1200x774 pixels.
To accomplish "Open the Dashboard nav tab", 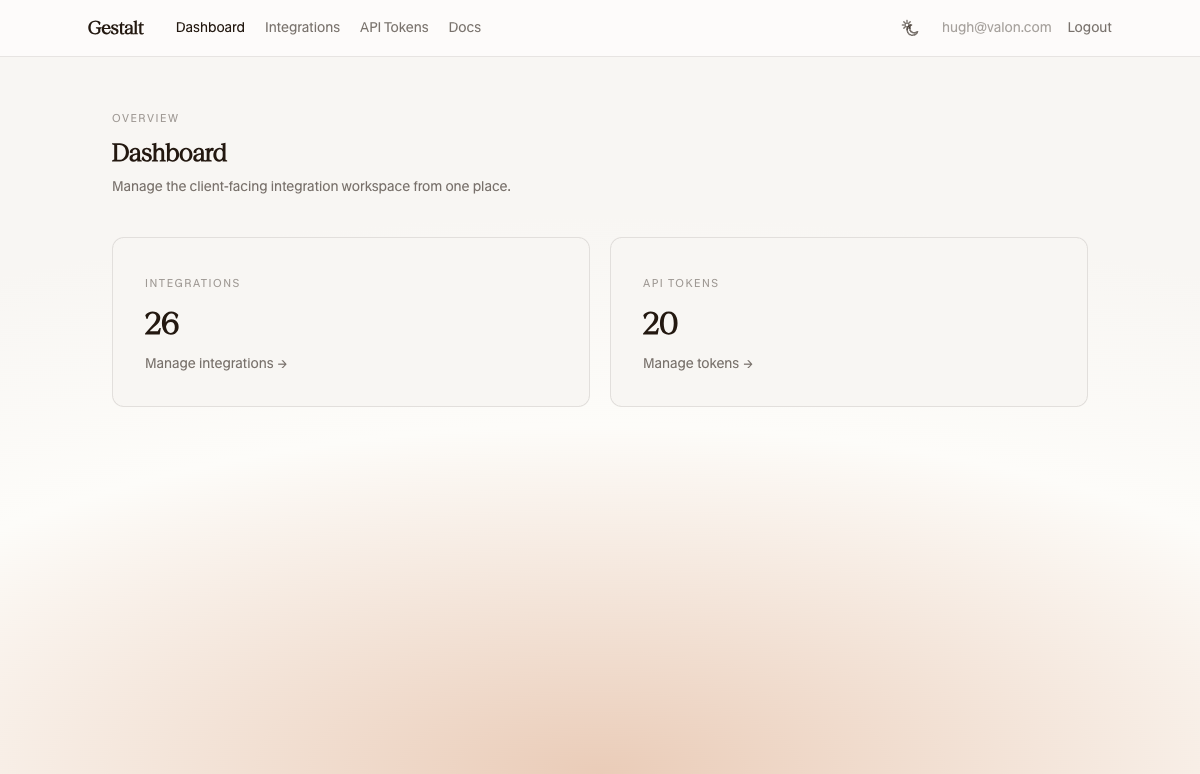I will click(210, 28).
